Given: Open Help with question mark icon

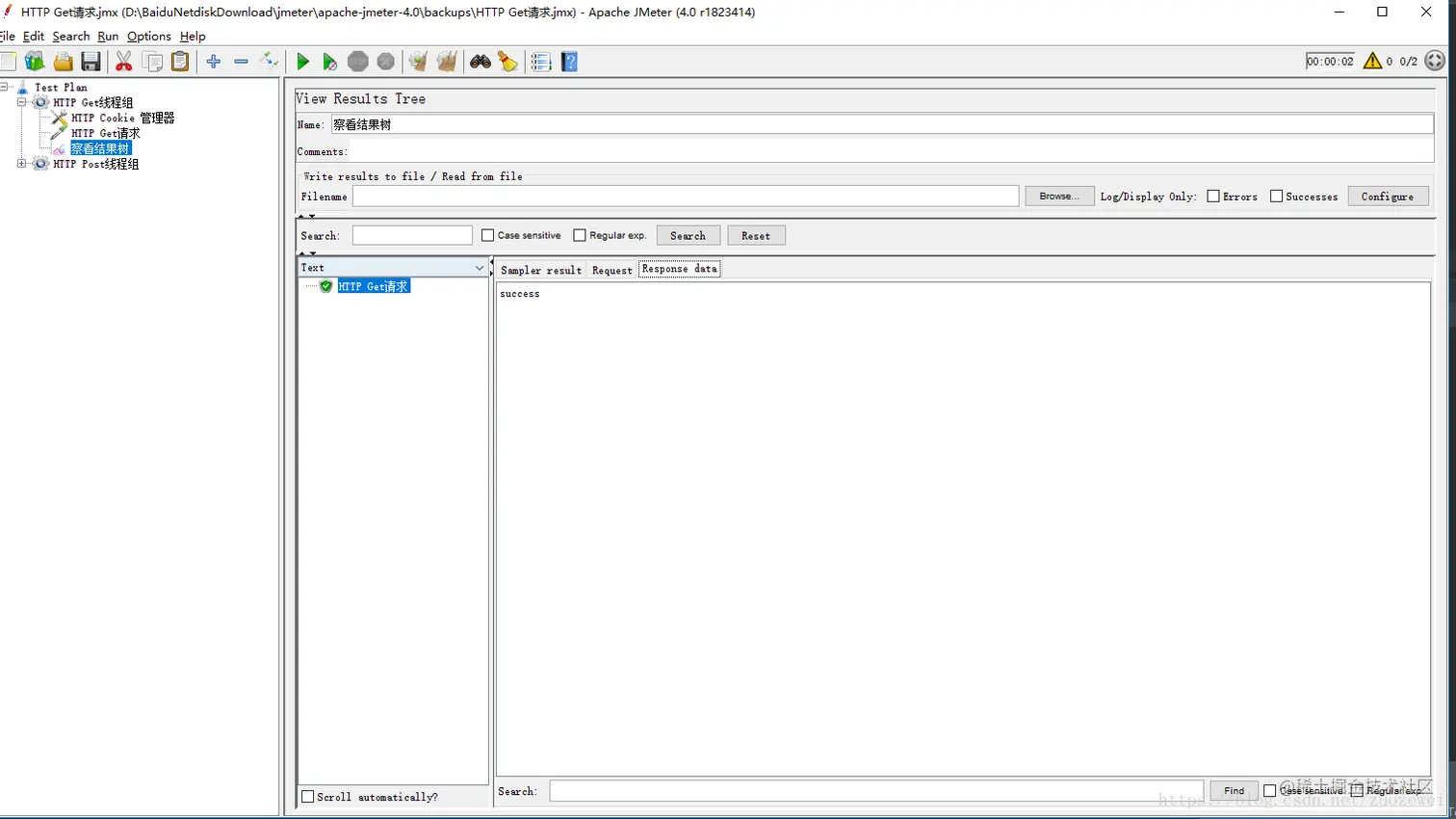Looking at the screenshot, I should point(570,62).
